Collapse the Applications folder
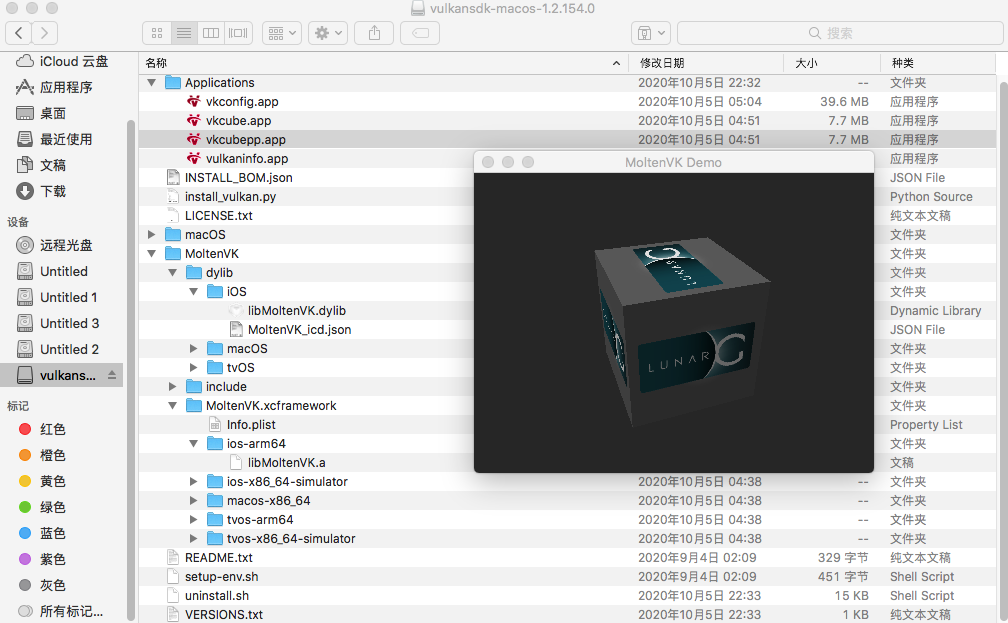This screenshot has width=1008, height=623. coord(152,82)
